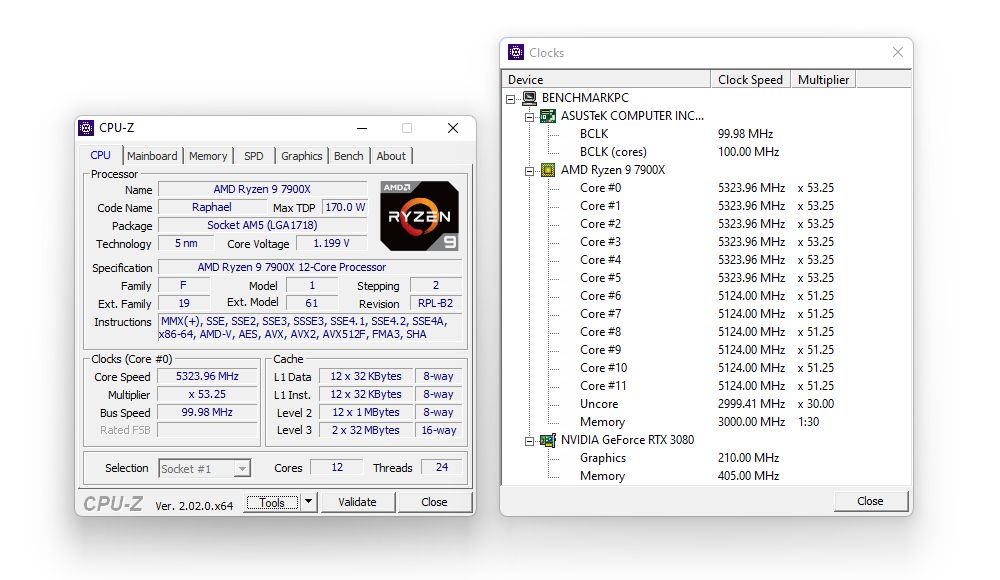Click the Package value Socket AM5
This screenshot has width=1000, height=580.
(262, 225)
